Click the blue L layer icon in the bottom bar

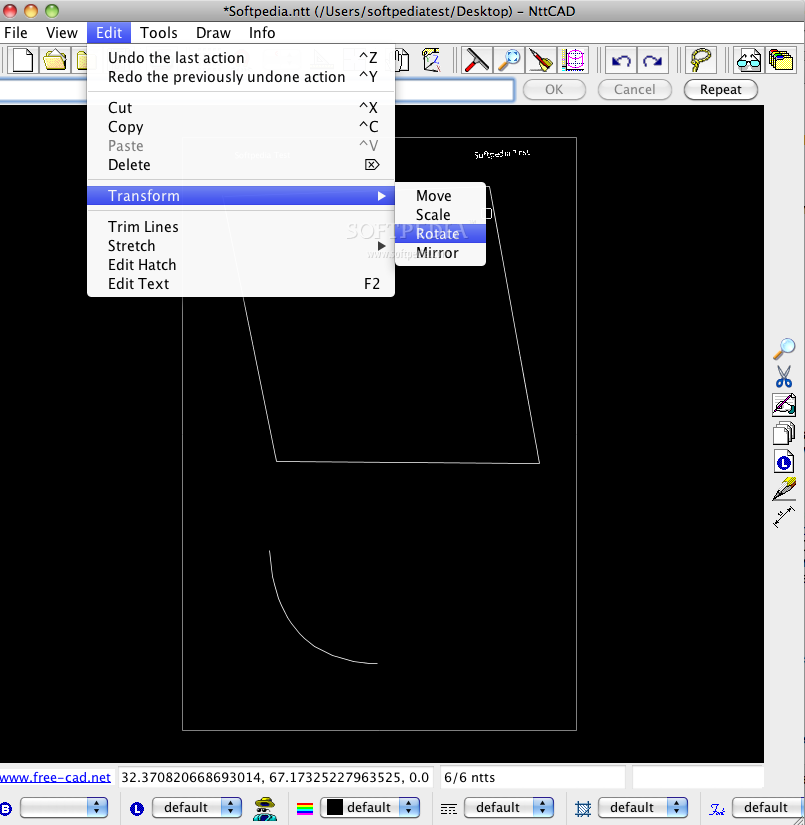click(137, 809)
